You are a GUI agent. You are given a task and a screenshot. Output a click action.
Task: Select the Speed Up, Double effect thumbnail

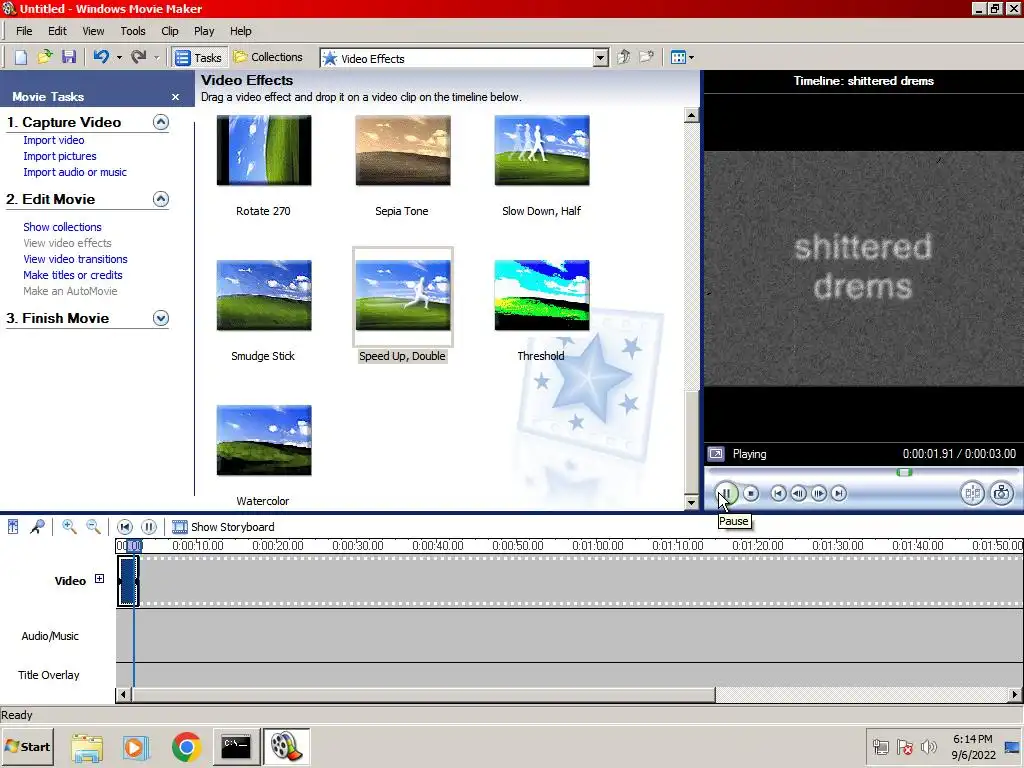pos(403,295)
